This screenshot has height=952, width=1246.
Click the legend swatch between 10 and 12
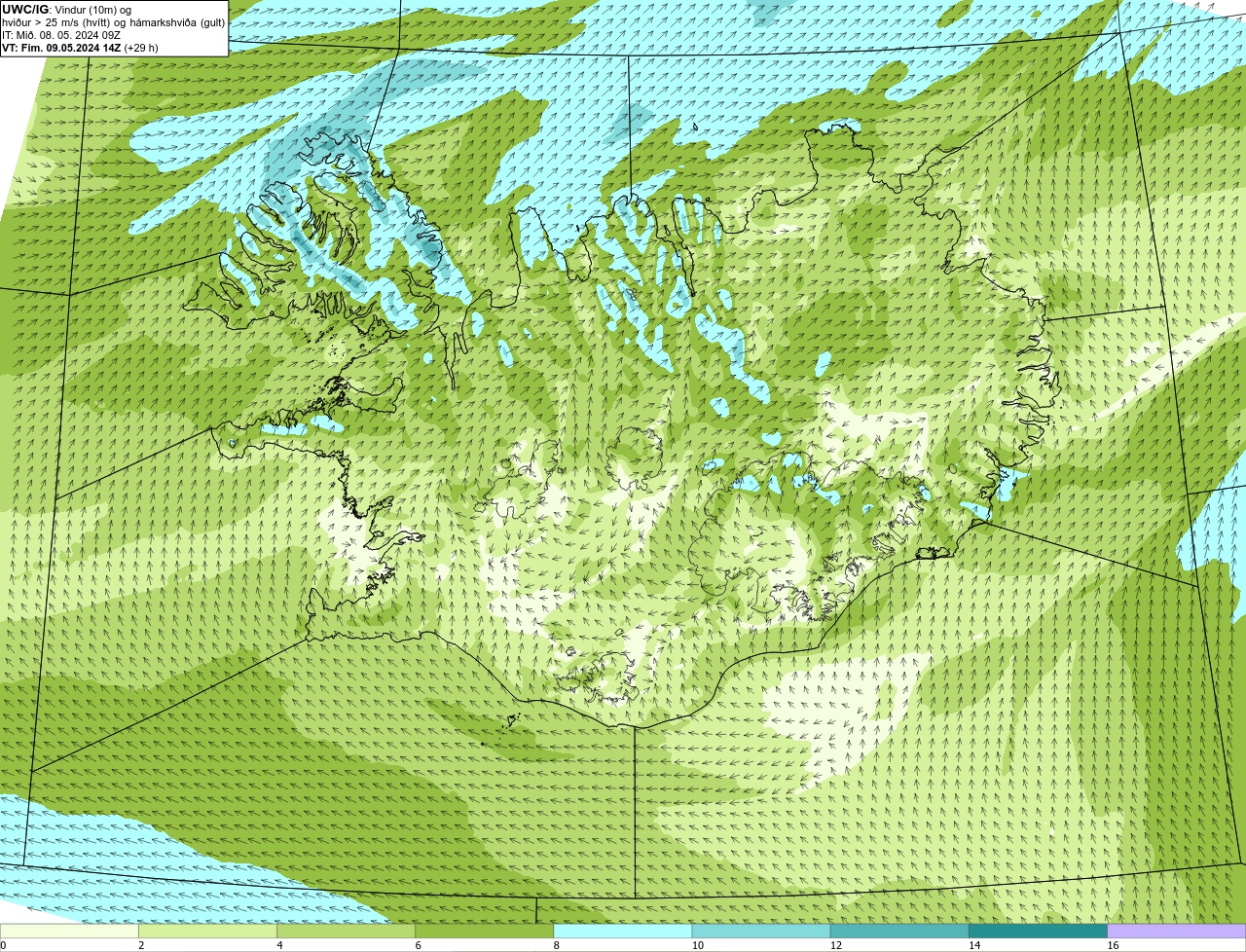coord(761,931)
